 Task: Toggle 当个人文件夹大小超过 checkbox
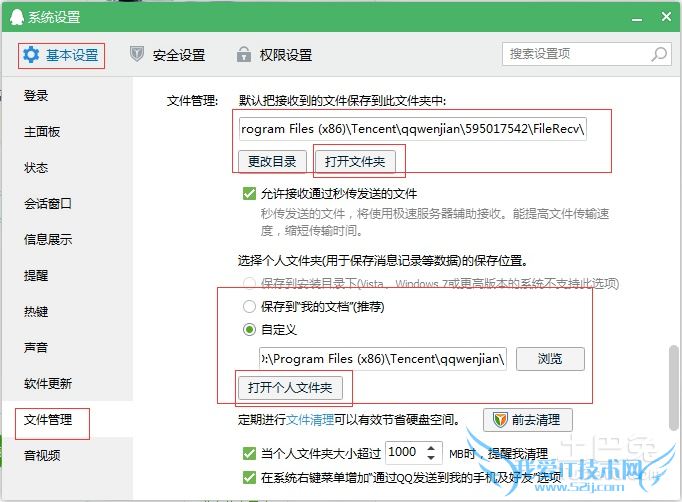[x=249, y=454]
